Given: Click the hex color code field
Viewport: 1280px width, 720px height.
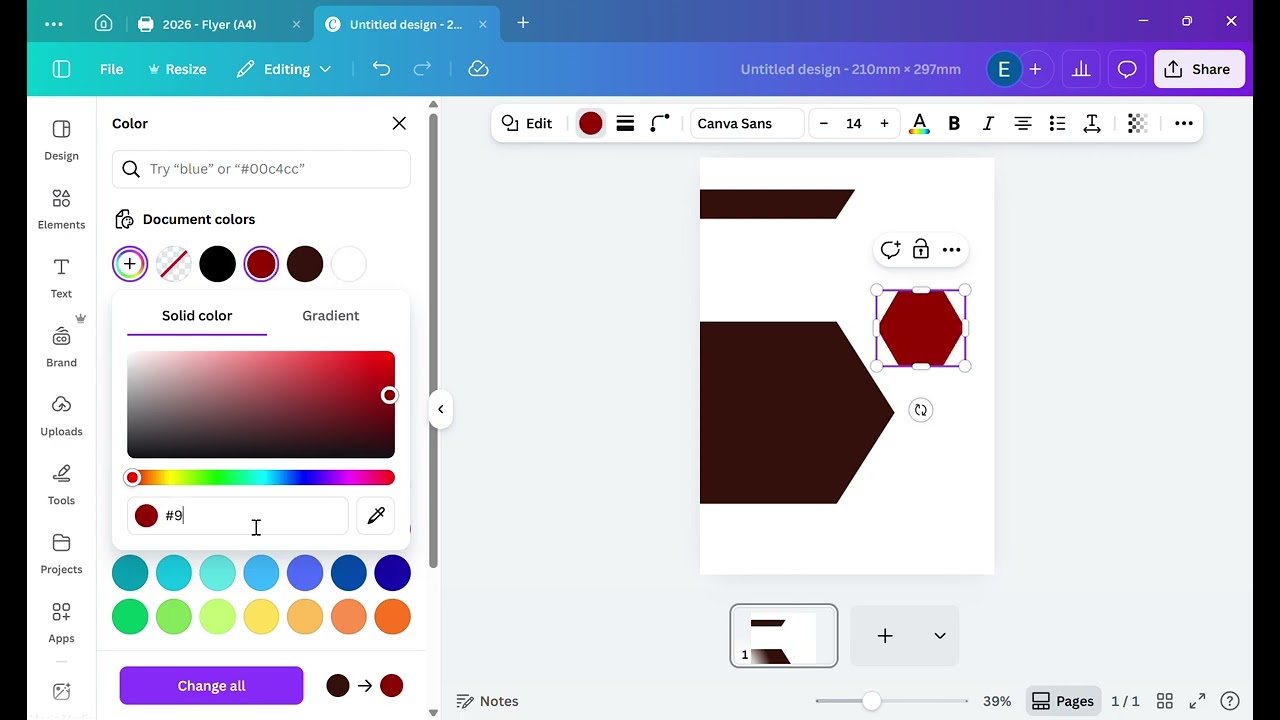Looking at the screenshot, I should tap(238, 516).
